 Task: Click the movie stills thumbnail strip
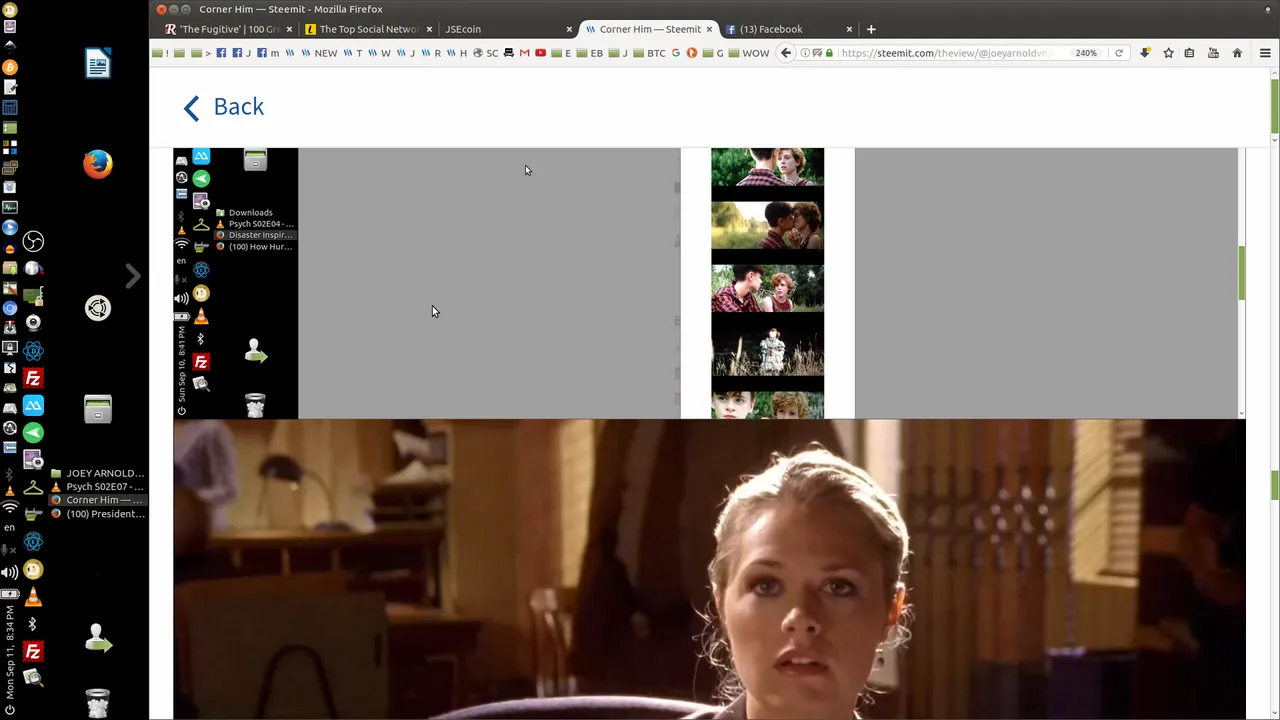pyautogui.click(x=767, y=283)
